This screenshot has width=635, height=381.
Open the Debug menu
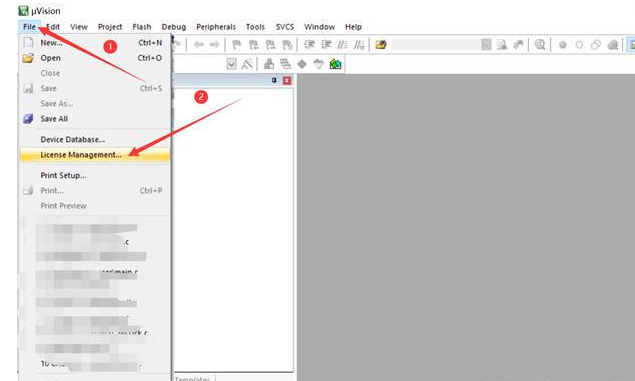click(x=174, y=27)
